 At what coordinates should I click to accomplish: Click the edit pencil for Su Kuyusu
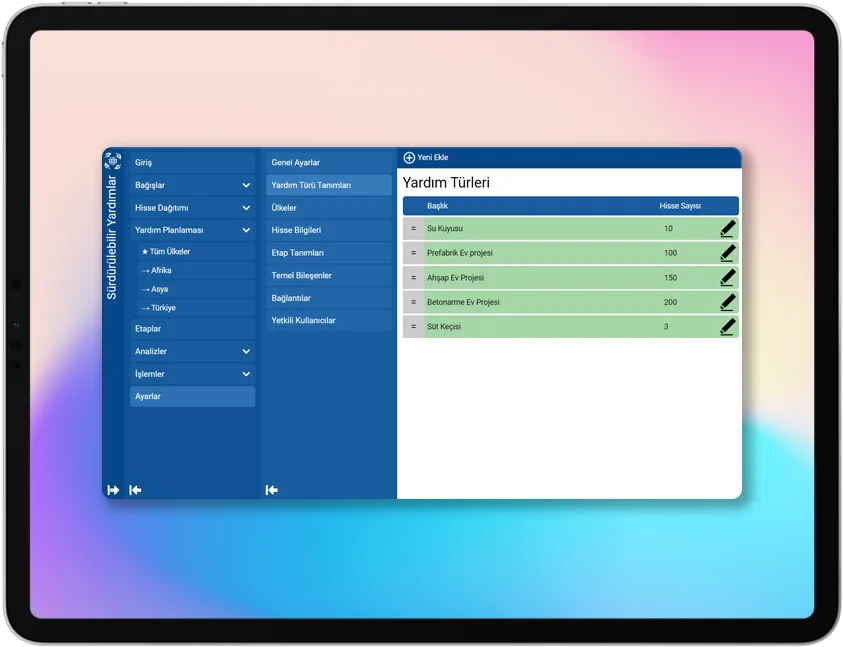click(x=728, y=229)
